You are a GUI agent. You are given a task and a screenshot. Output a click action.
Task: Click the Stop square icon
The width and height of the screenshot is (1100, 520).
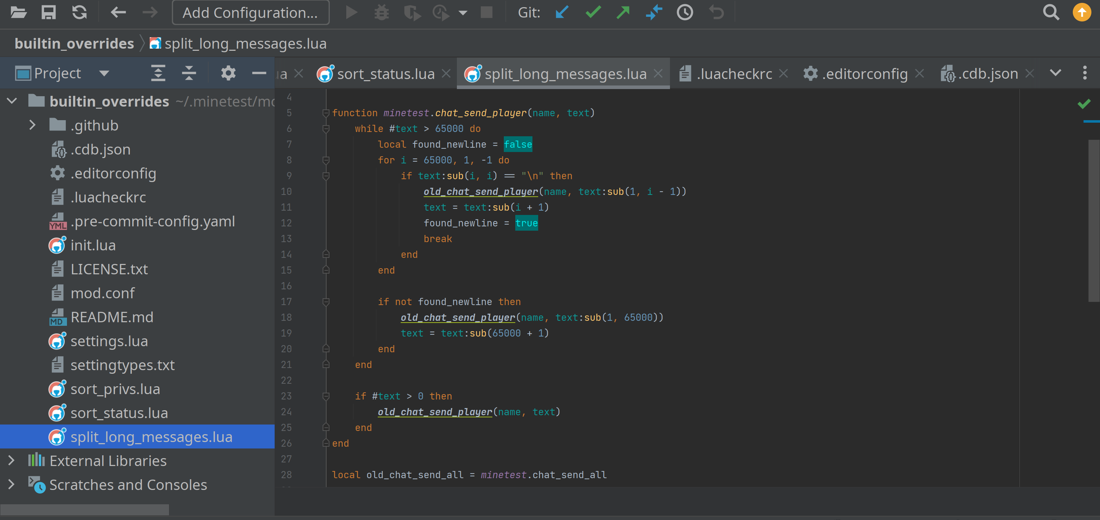[x=485, y=12]
